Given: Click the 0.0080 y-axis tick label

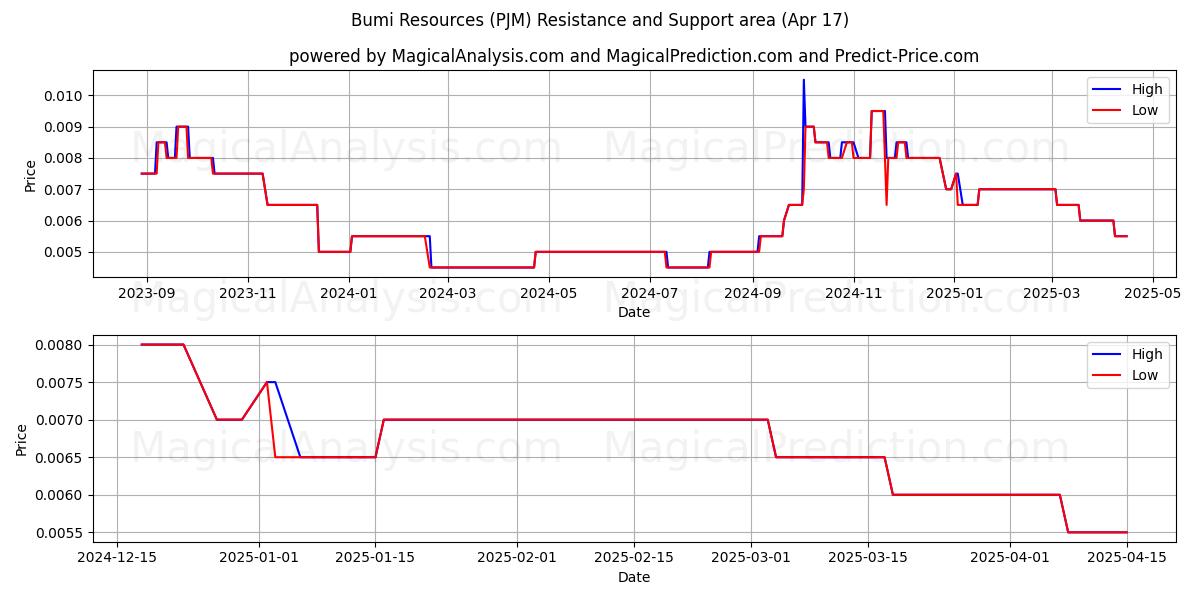Looking at the screenshot, I should coord(61,345).
